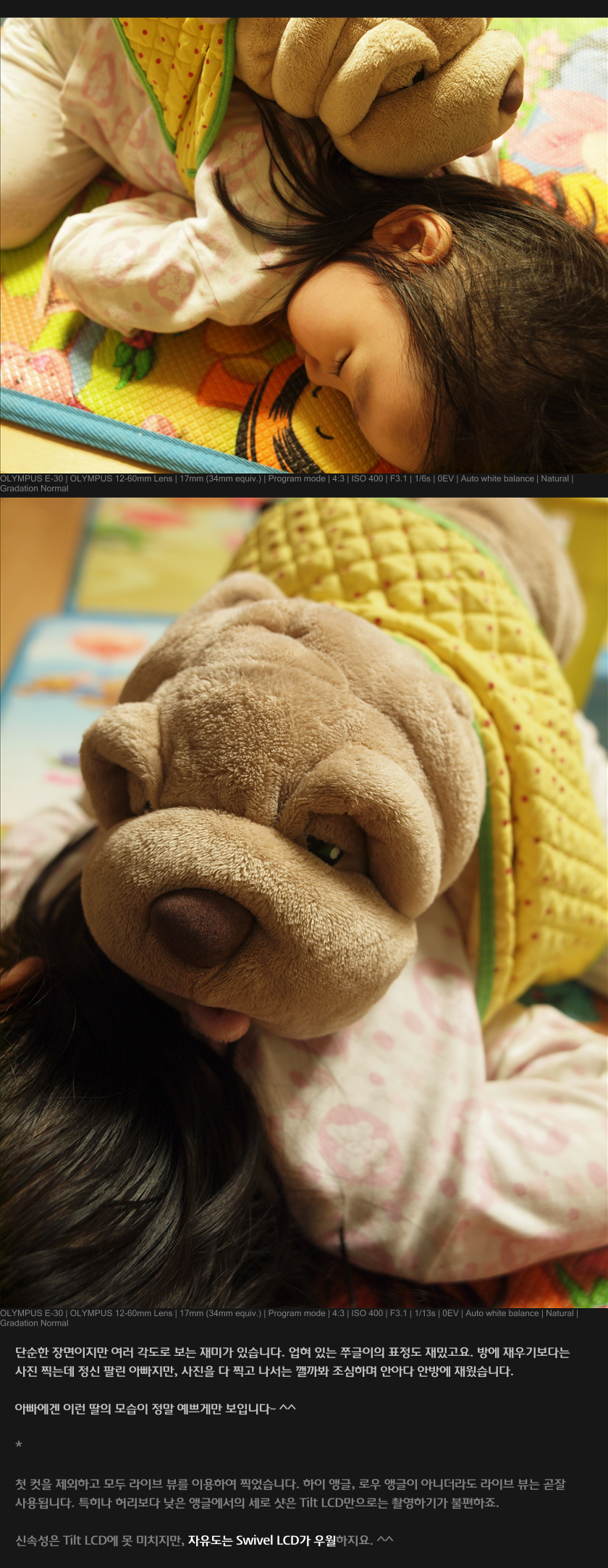Select the second photo's OLYMPUS E-30 caption line
This screenshot has height=1568, width=608.
(x=290, y=1318)
